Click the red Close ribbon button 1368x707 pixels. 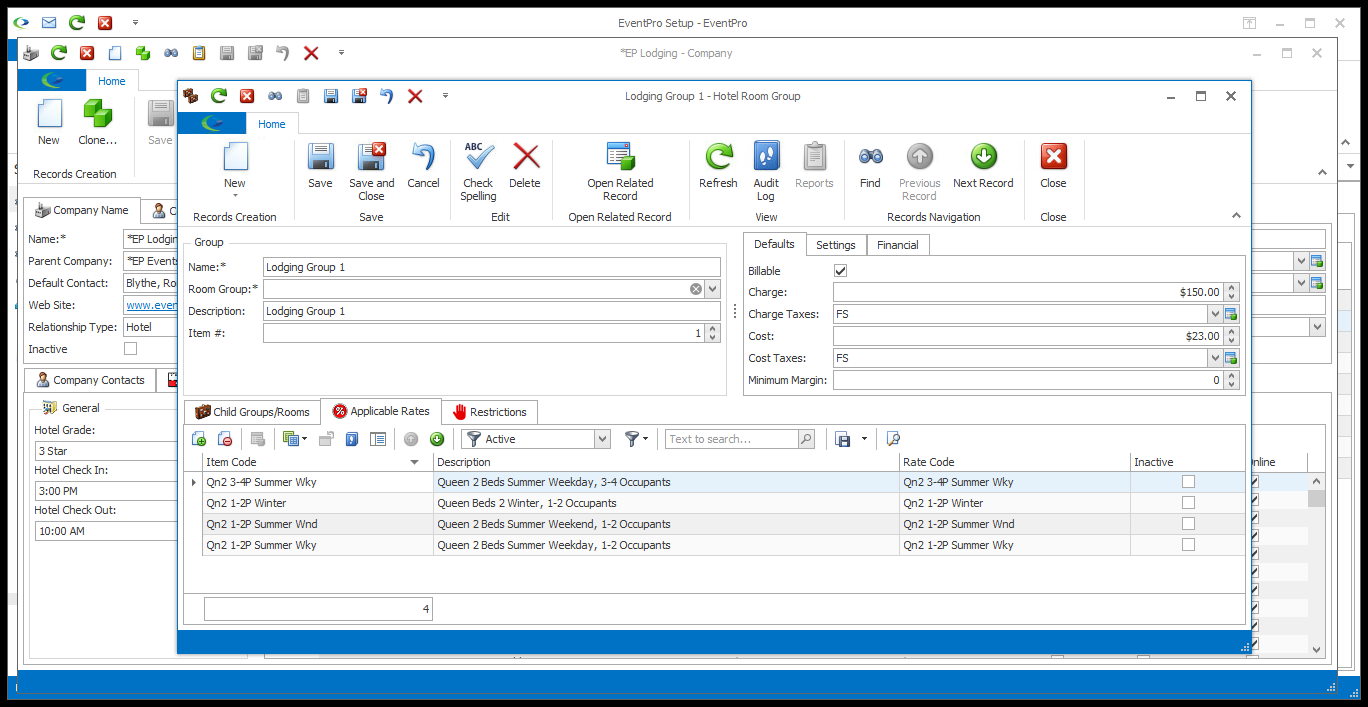1053,166
